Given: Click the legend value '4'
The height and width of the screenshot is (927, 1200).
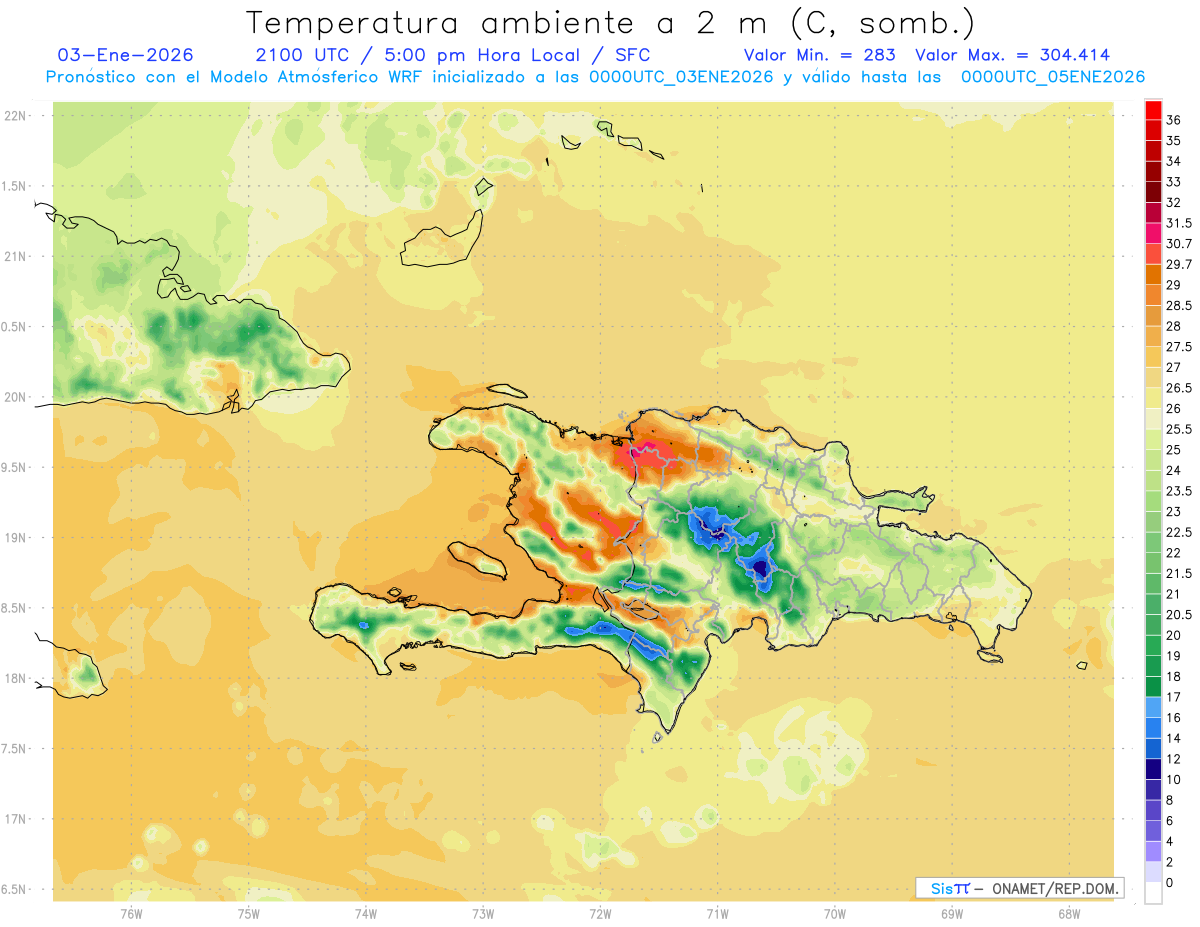Looking at the screenshot, I should 1170,841.
